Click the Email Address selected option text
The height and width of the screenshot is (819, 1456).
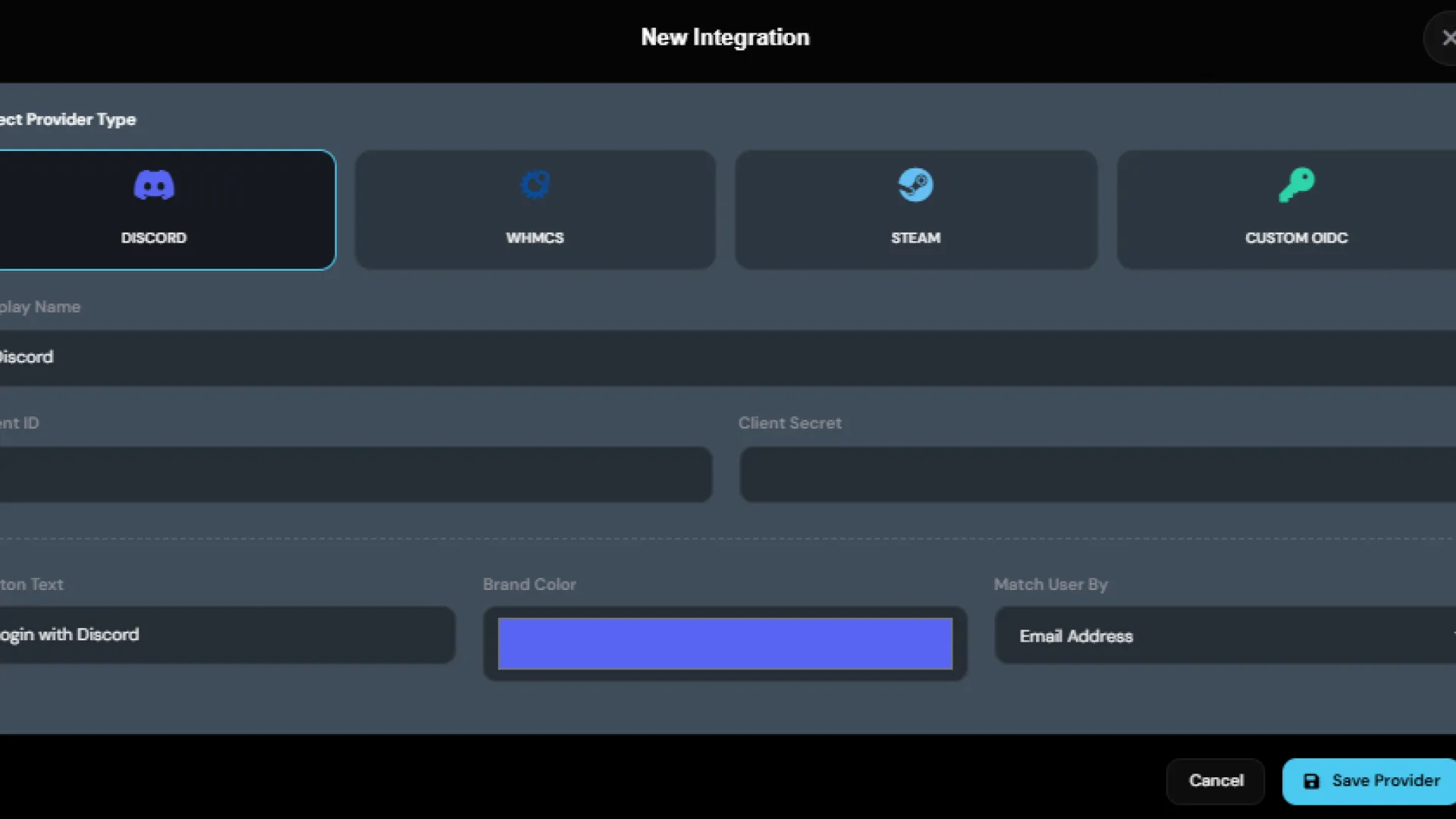(1075, 636)
